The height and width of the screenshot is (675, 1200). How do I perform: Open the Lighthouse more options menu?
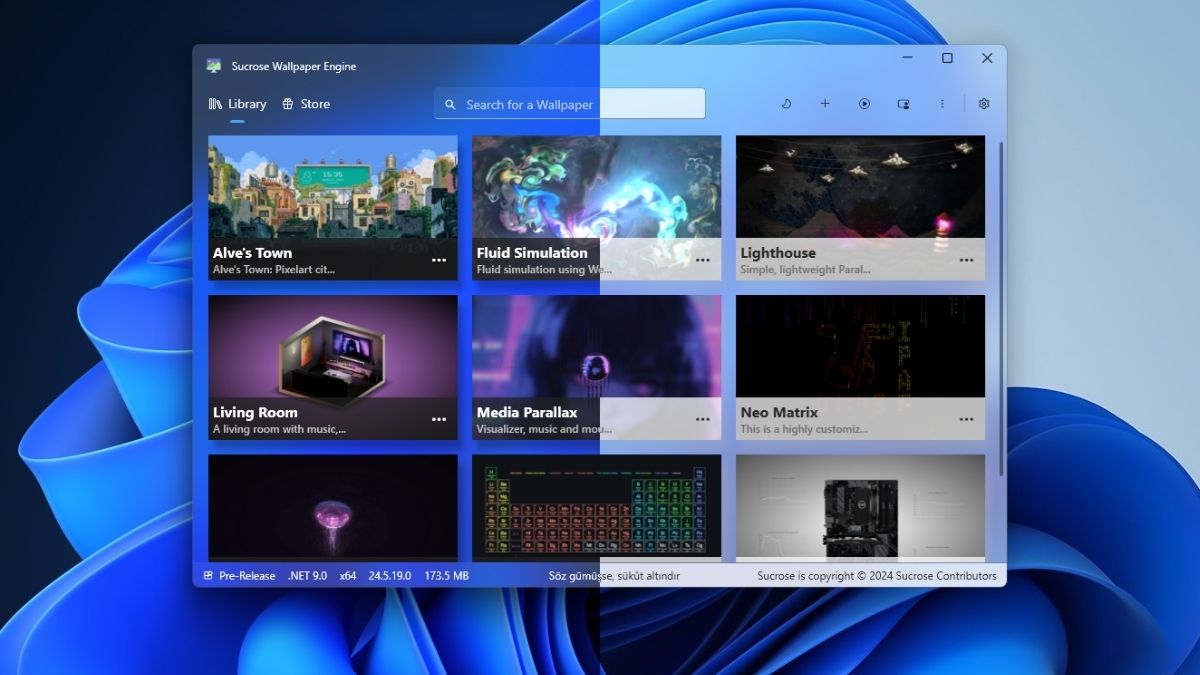966,260
